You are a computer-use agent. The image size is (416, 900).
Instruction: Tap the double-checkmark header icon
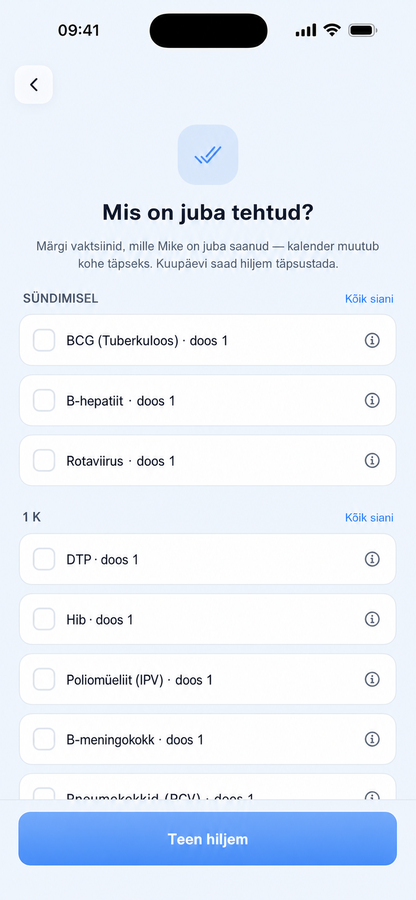208,155
